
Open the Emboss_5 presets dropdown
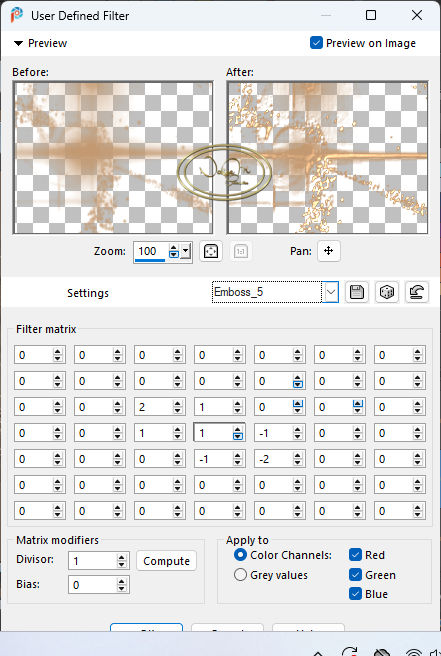331,292
